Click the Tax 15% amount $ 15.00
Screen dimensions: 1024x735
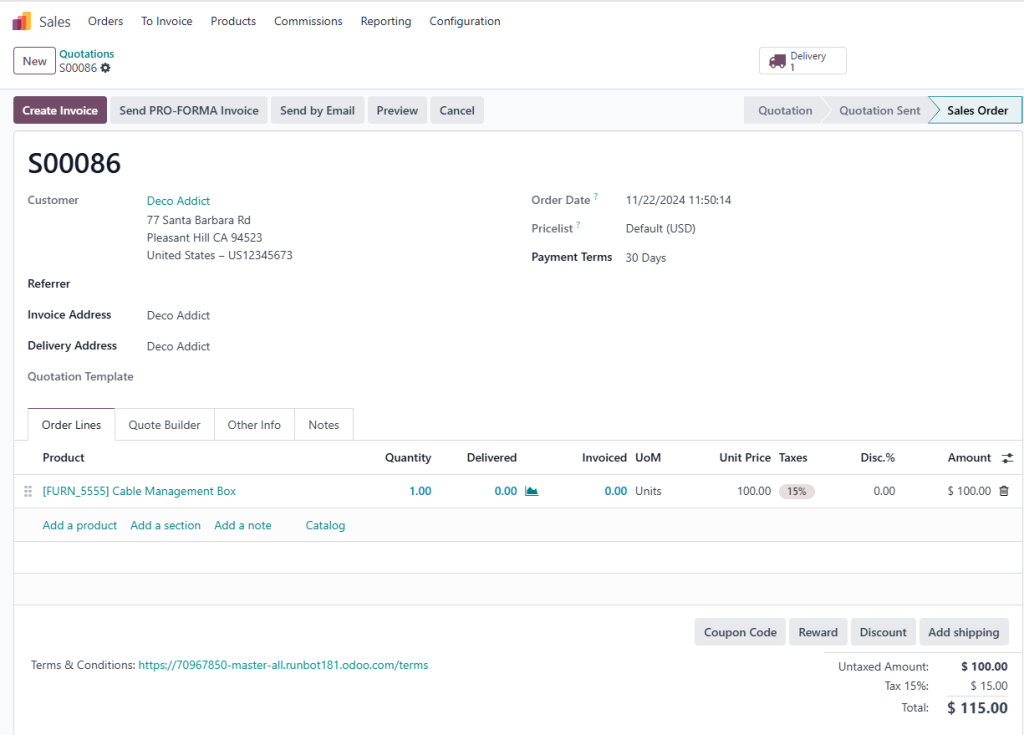[x=989, y=686]
